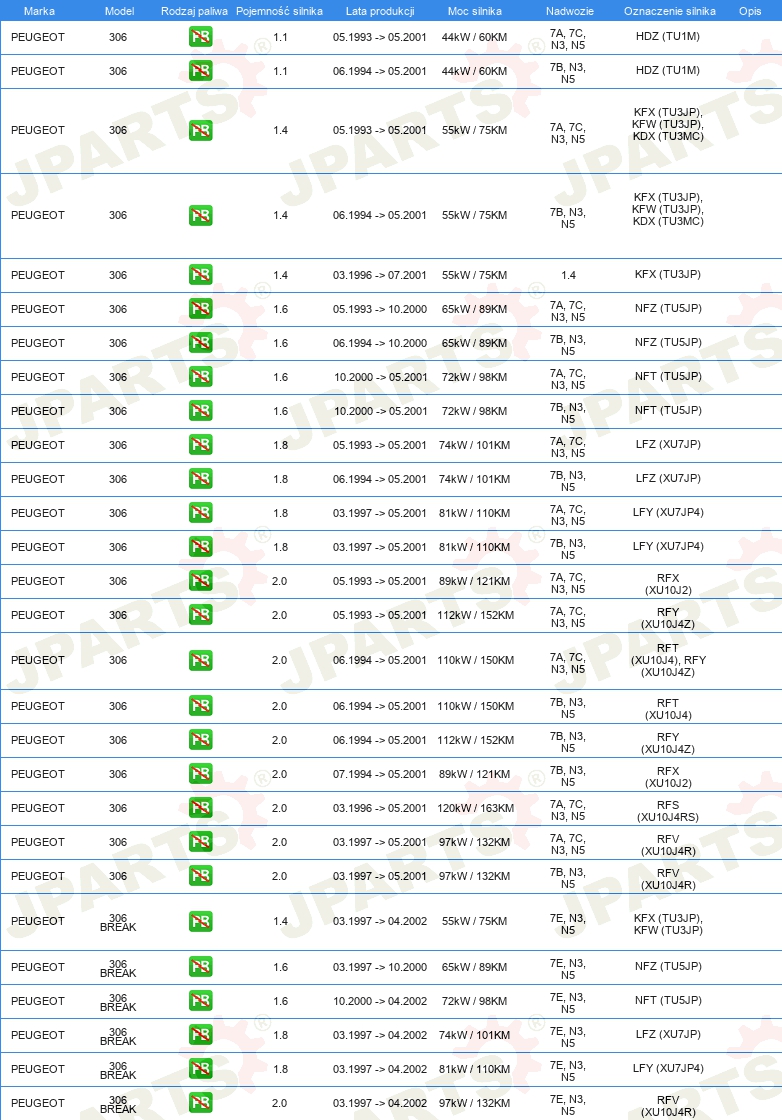Click NFT (TU5JP) in the 306 BREAK row
This screenshot has height=1120, width=782.
[668, 1001]
